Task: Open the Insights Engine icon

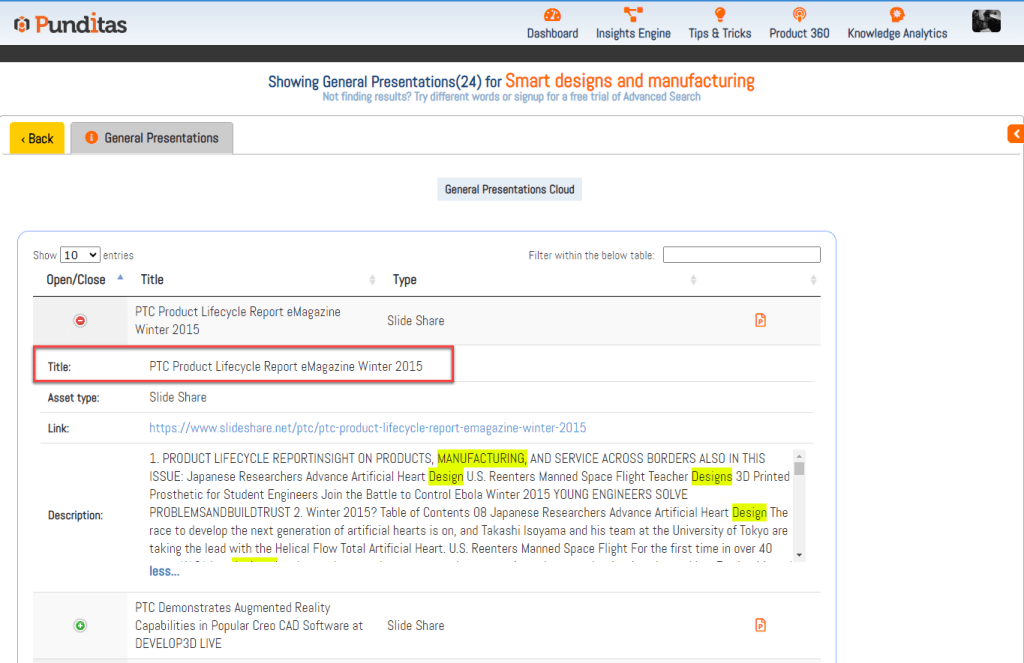Action: (x=633, y=15)
